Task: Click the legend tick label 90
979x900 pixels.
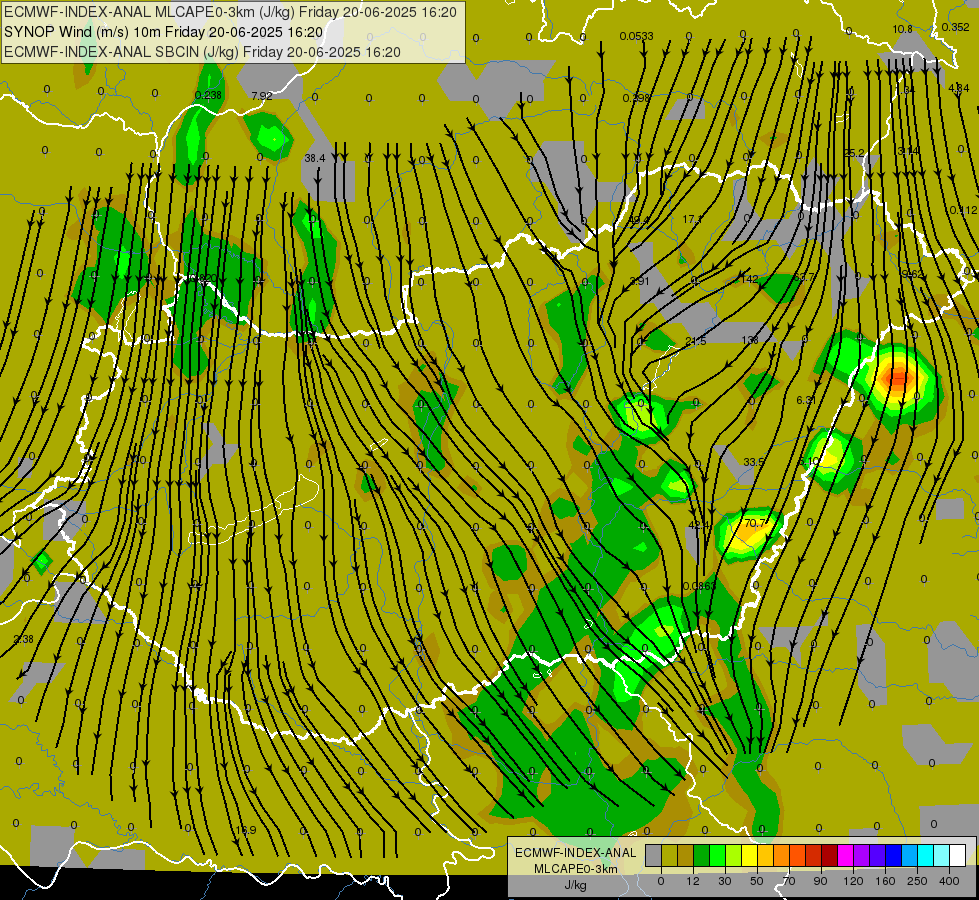Action: click(x=821, y=881)
